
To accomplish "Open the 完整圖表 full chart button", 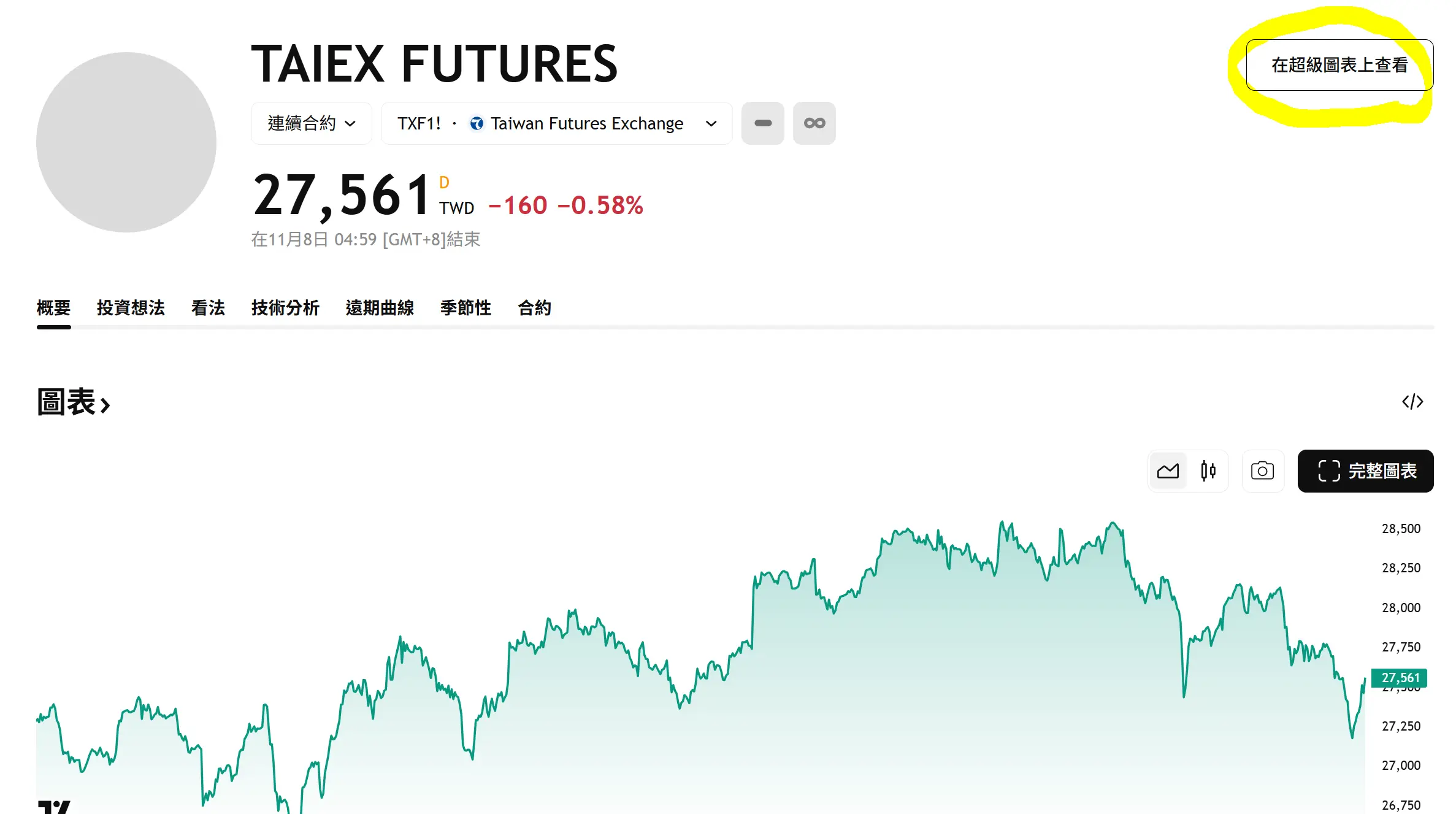I will (x=1366, y=471).
